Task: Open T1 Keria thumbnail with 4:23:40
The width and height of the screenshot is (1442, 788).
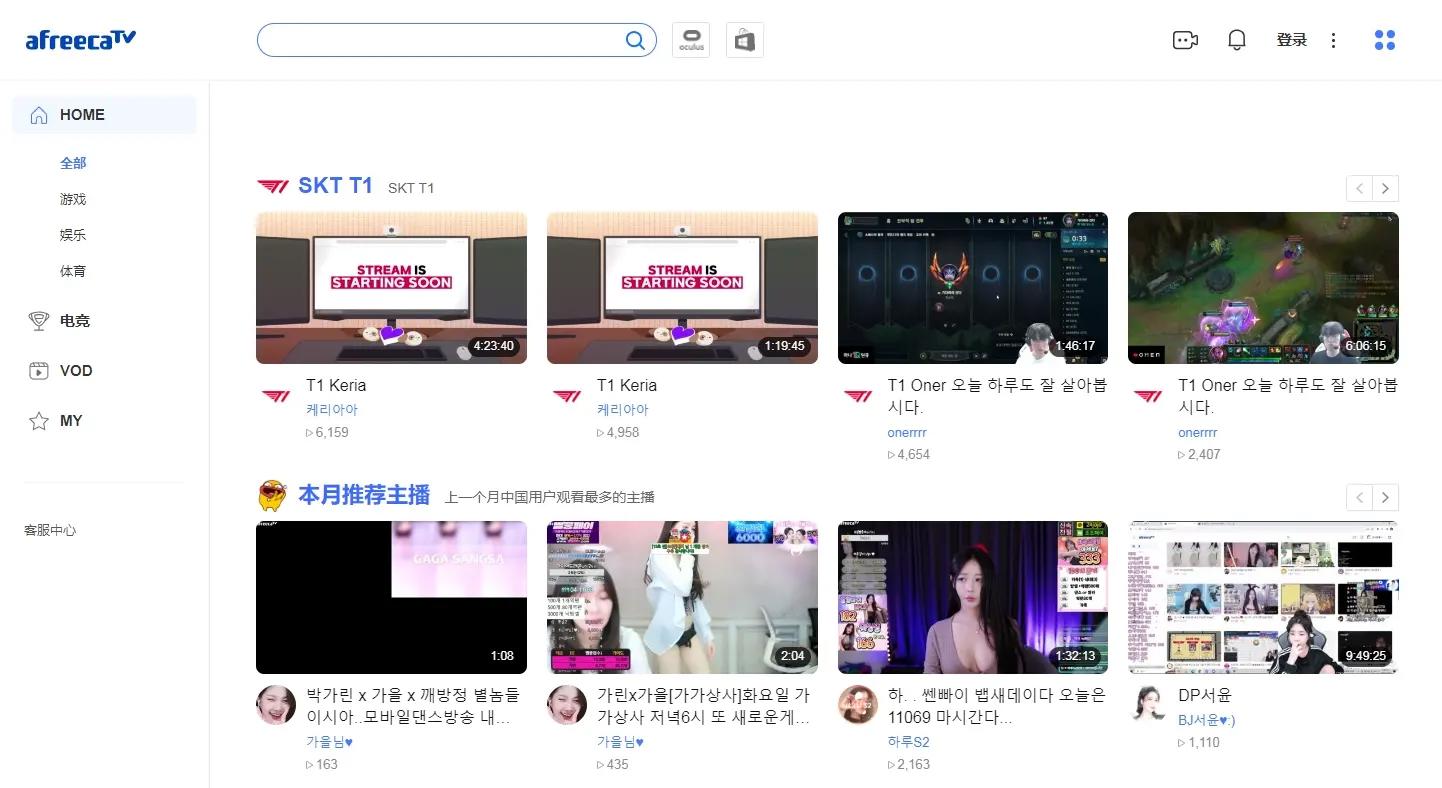Action: (x=391, y=288)
